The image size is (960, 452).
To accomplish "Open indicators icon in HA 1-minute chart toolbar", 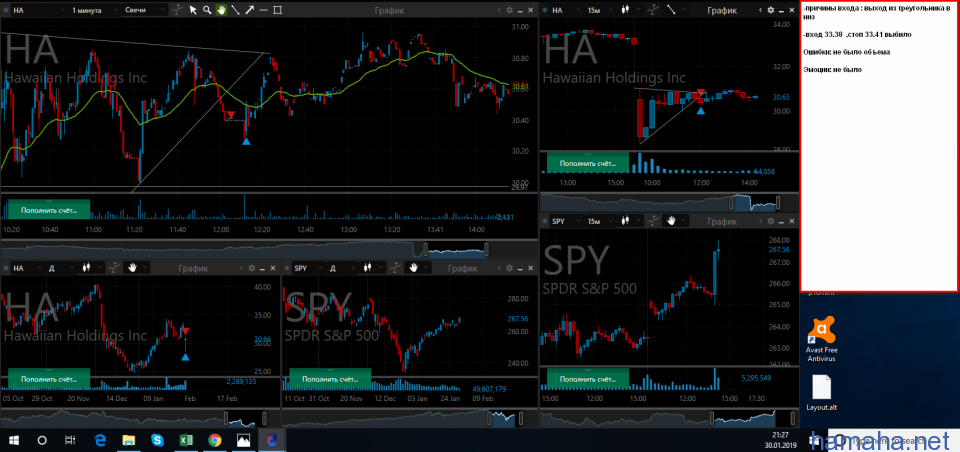I will pos(178,10).
